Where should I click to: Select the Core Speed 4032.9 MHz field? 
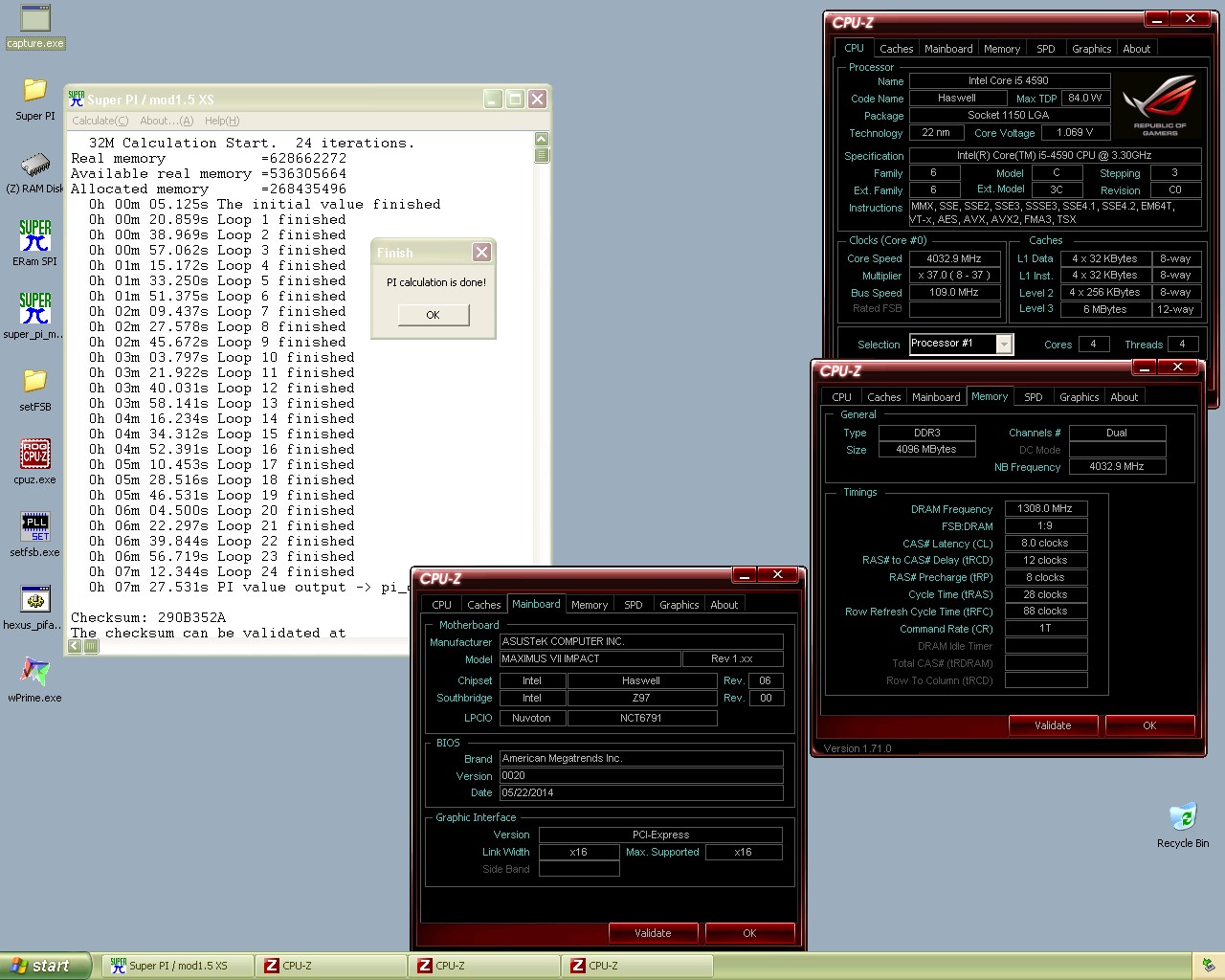point(954,258)
